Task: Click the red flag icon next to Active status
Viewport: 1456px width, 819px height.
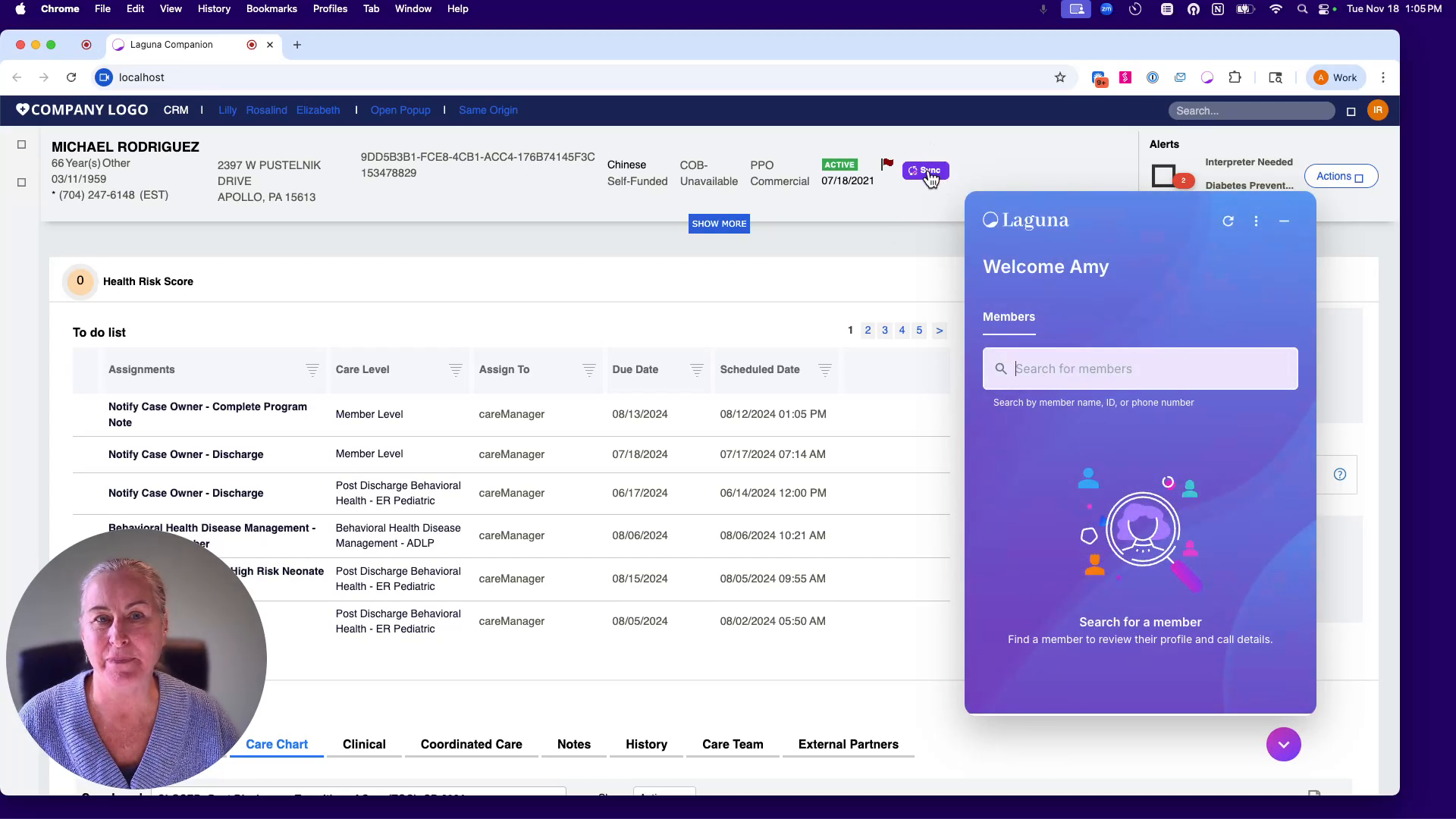Action: [x=886, y=162]
